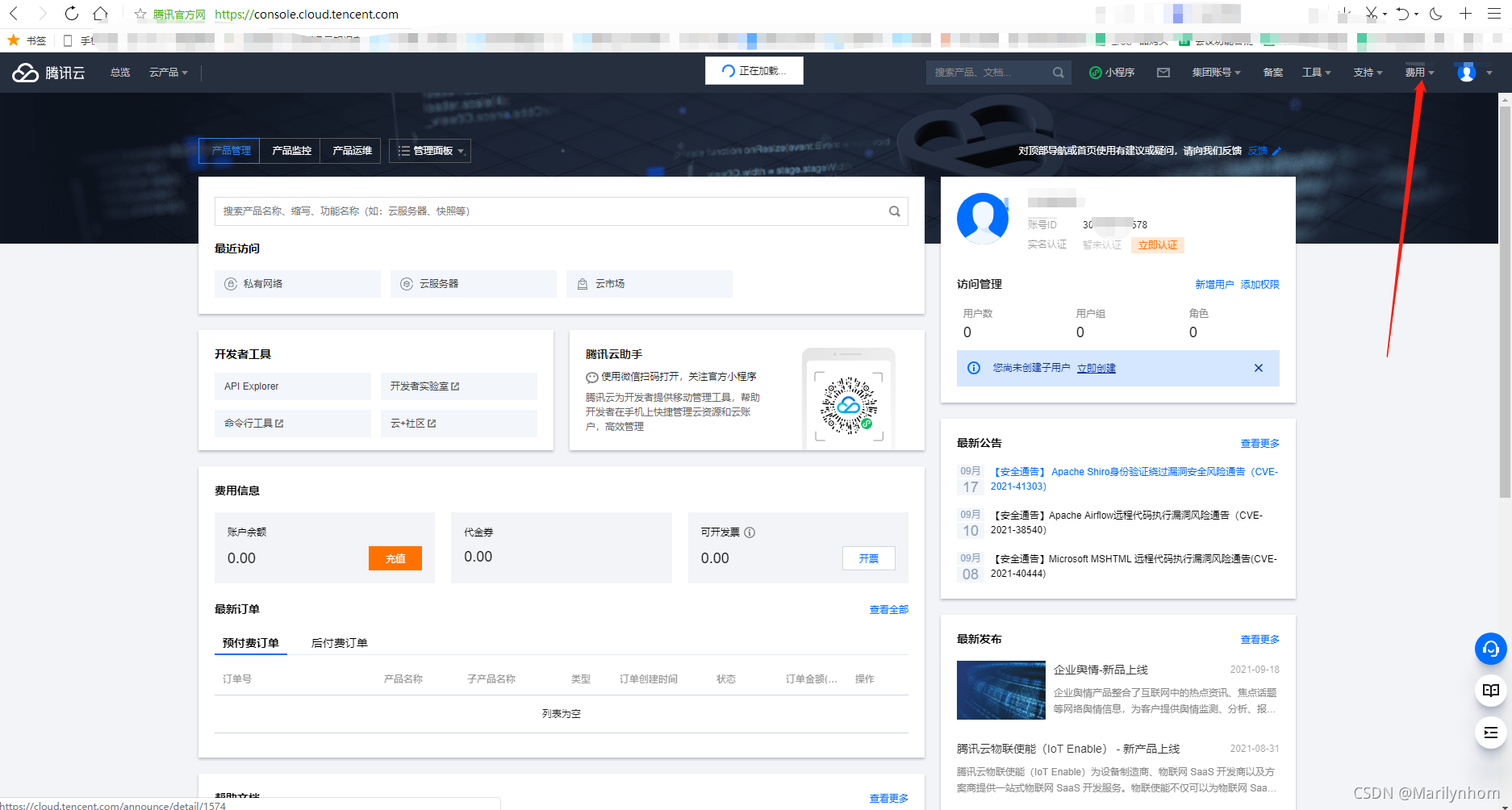
Task: Click the info icon beside 可开发票
Action: (x=750, y=532)
